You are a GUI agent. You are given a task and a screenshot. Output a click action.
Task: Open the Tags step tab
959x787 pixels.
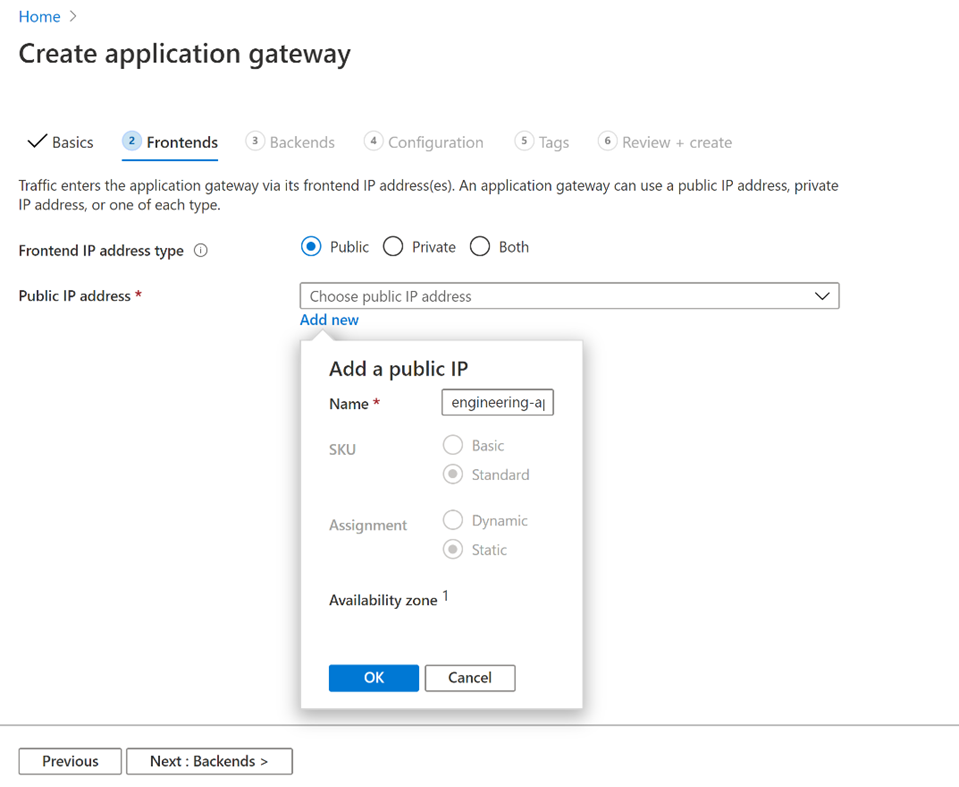coord(542,142)
